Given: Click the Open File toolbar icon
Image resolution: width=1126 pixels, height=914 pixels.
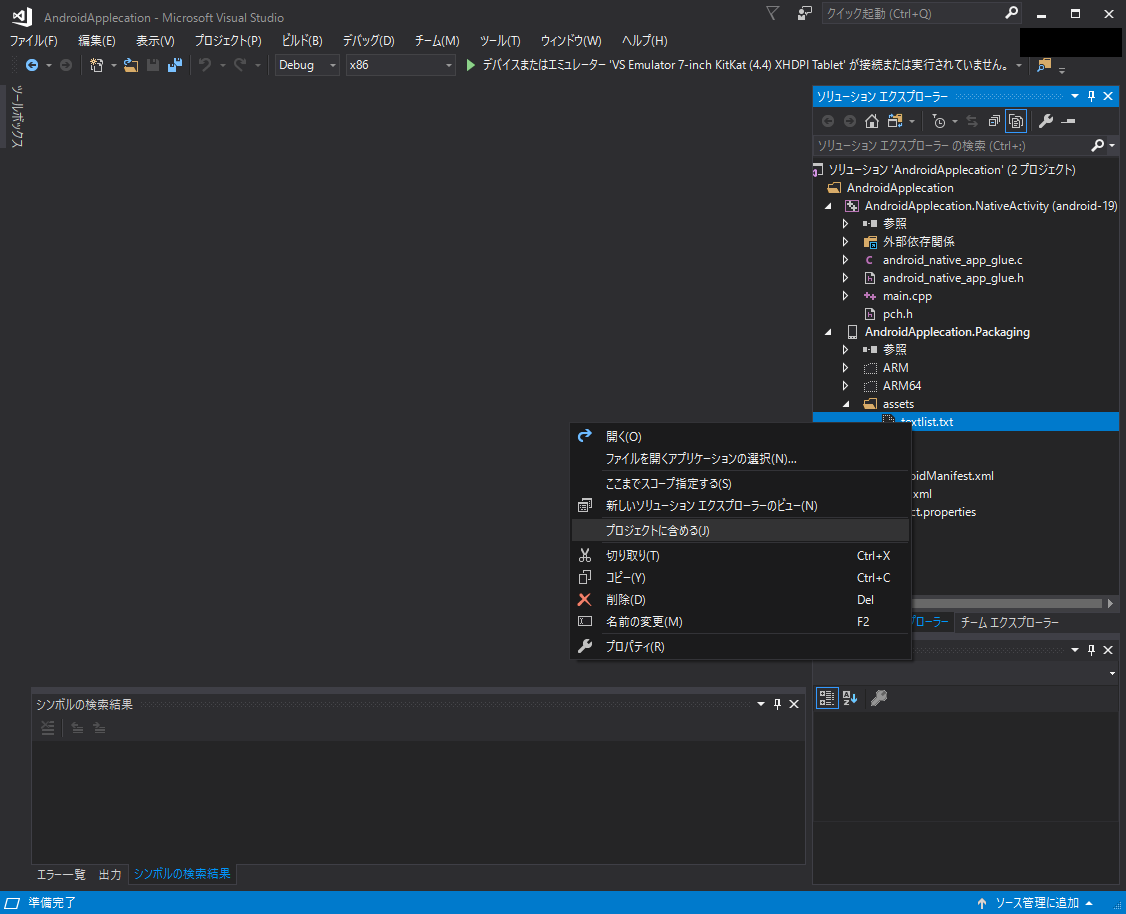Looking at the screenshot, I should pos(131,65).
